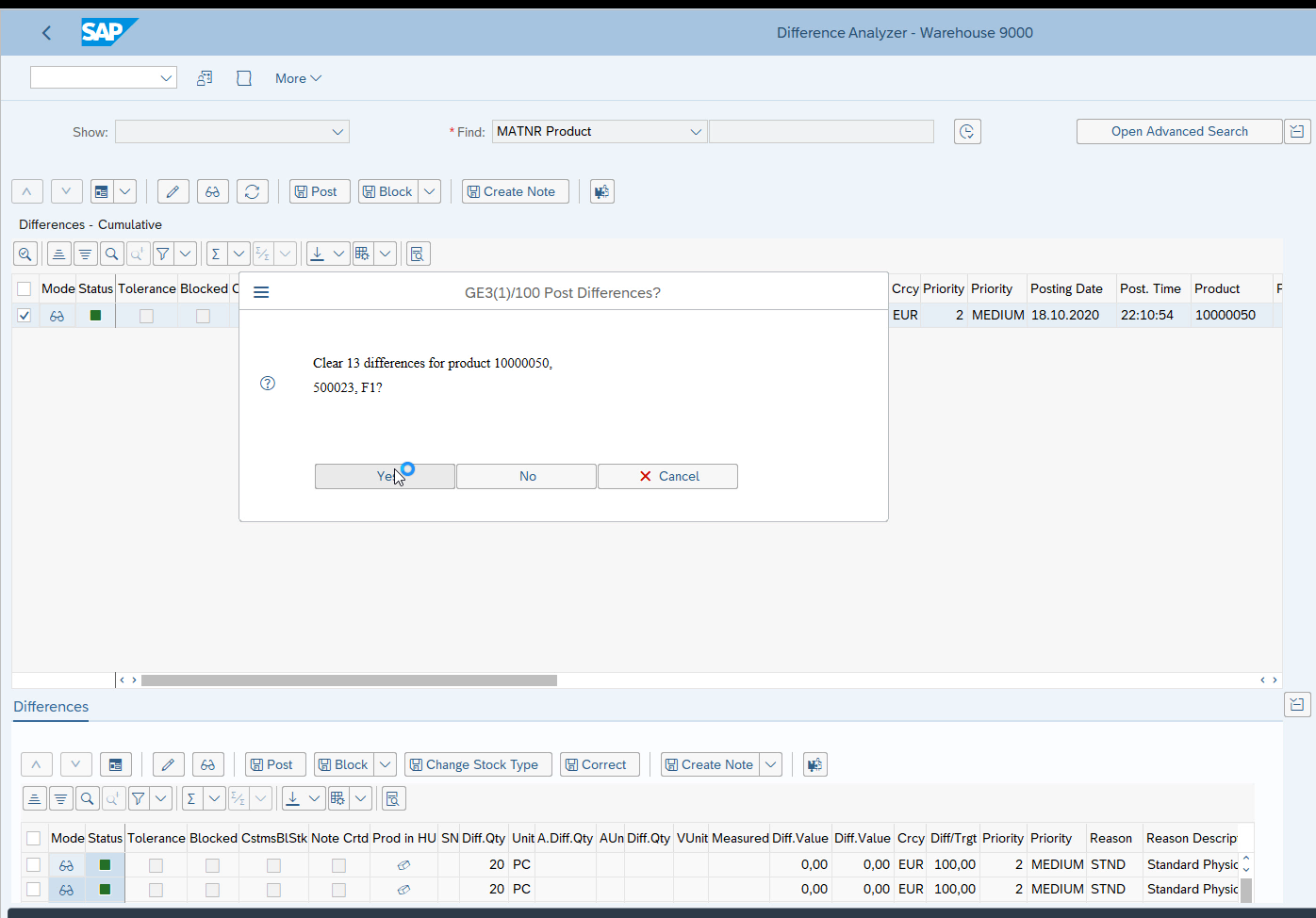Image resolution: width=1316 pixels, height=918 pixels.
Task: Open the Show dropdown list
Action: click(x=337, y=132)
